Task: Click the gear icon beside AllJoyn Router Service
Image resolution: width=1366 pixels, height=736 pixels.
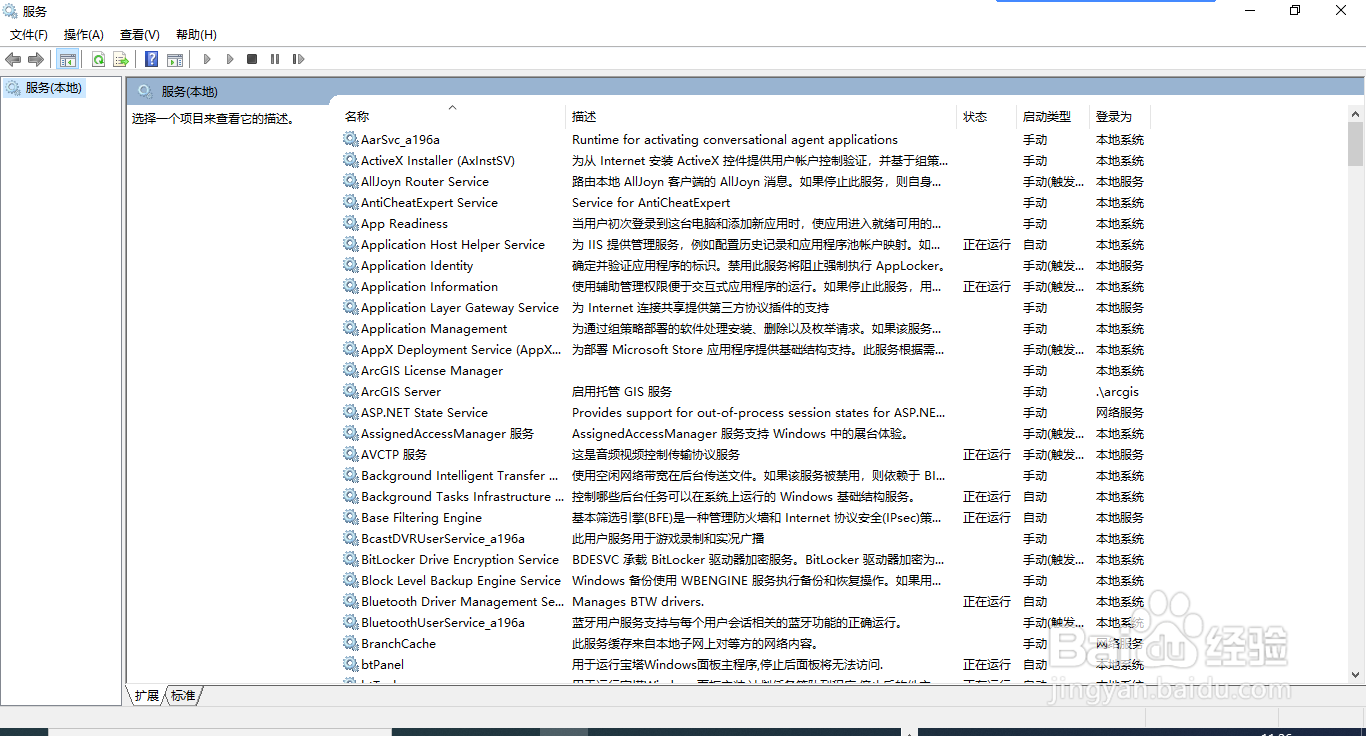Action: coord(350,182)
